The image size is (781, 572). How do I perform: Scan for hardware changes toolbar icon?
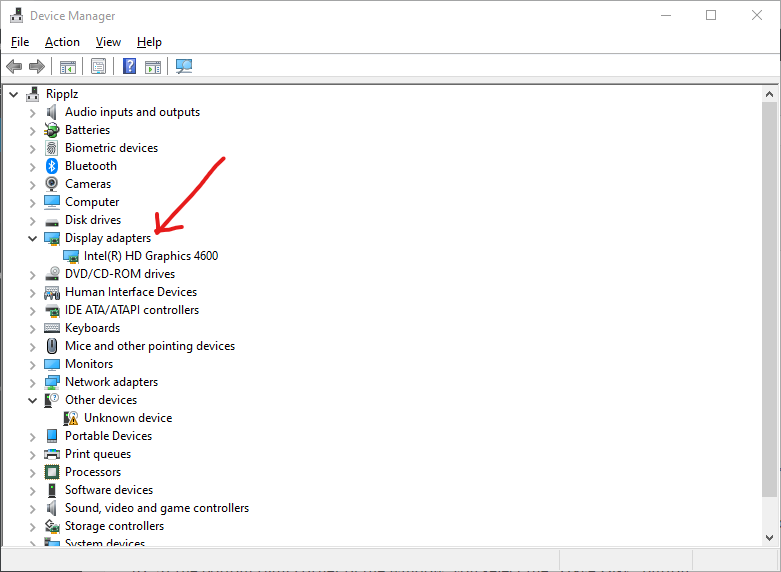[x=184, y=66]
